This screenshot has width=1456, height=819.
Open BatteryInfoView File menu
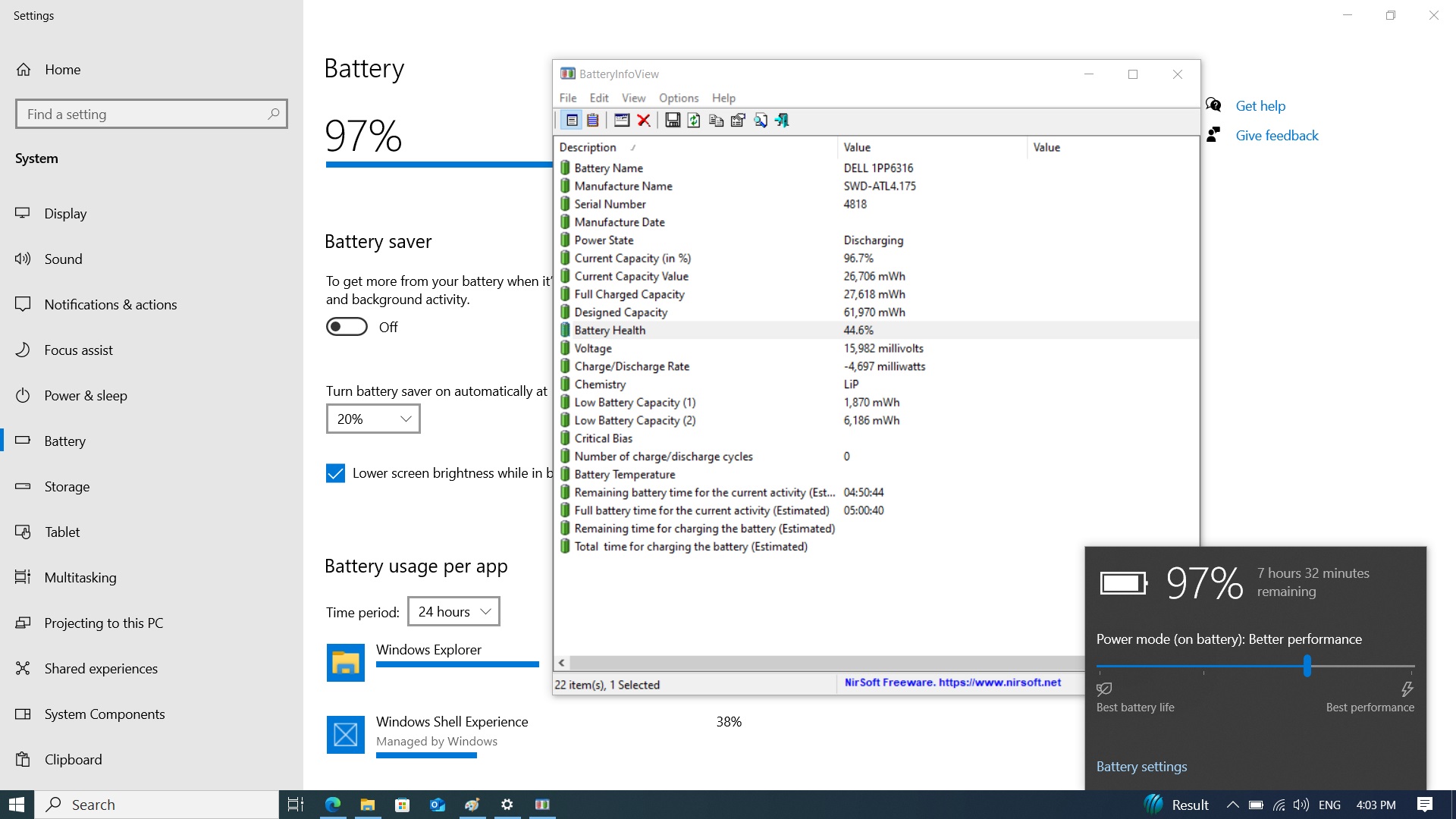(x=568, y=98)
